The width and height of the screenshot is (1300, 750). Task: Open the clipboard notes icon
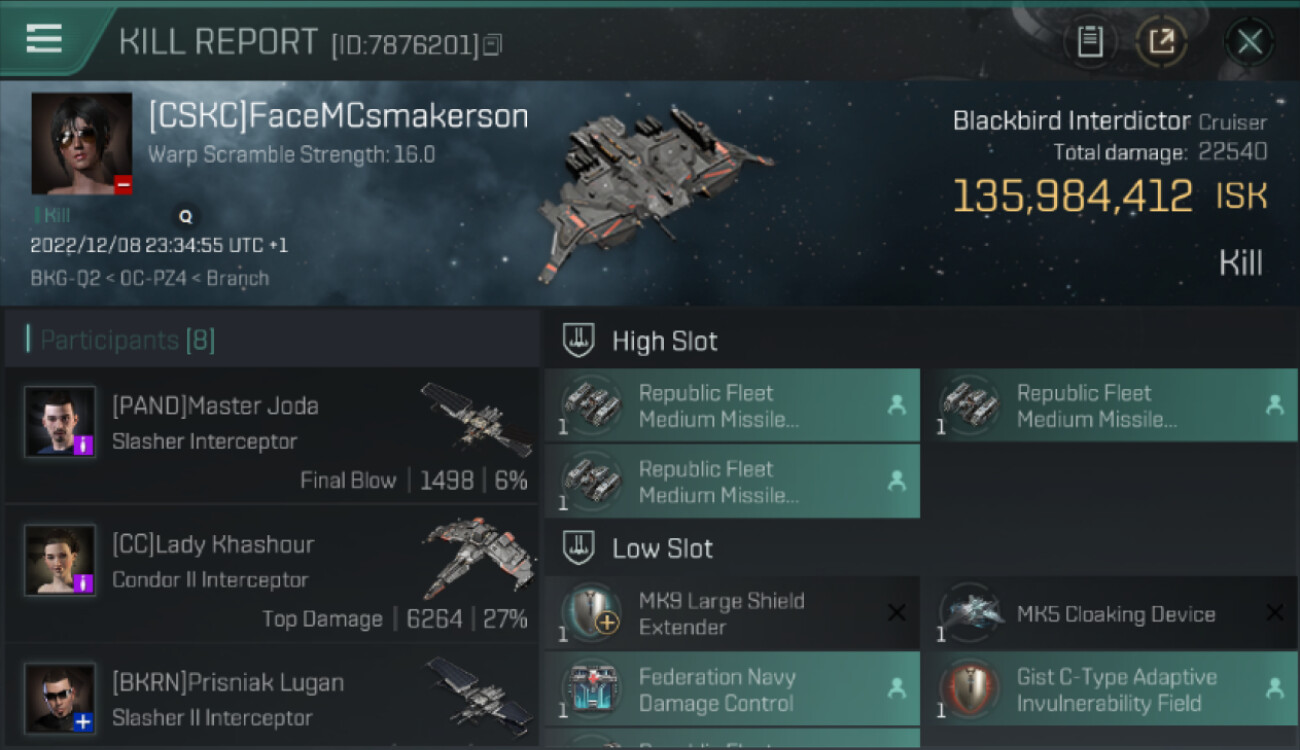point(1089,42)
